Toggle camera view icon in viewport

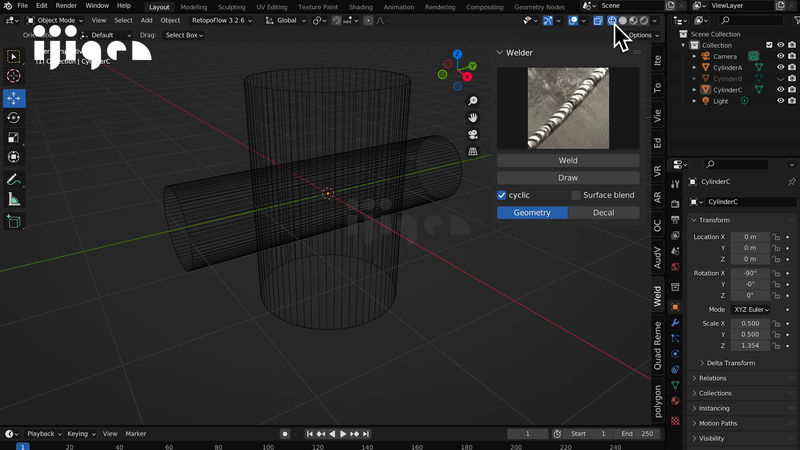(x=473, y=134)
